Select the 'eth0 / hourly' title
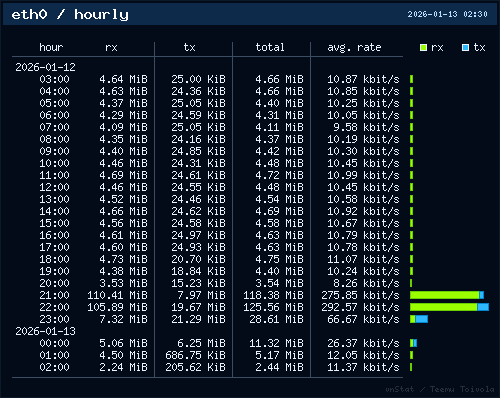The image size is (500, 398). click(x=70, y=15)
